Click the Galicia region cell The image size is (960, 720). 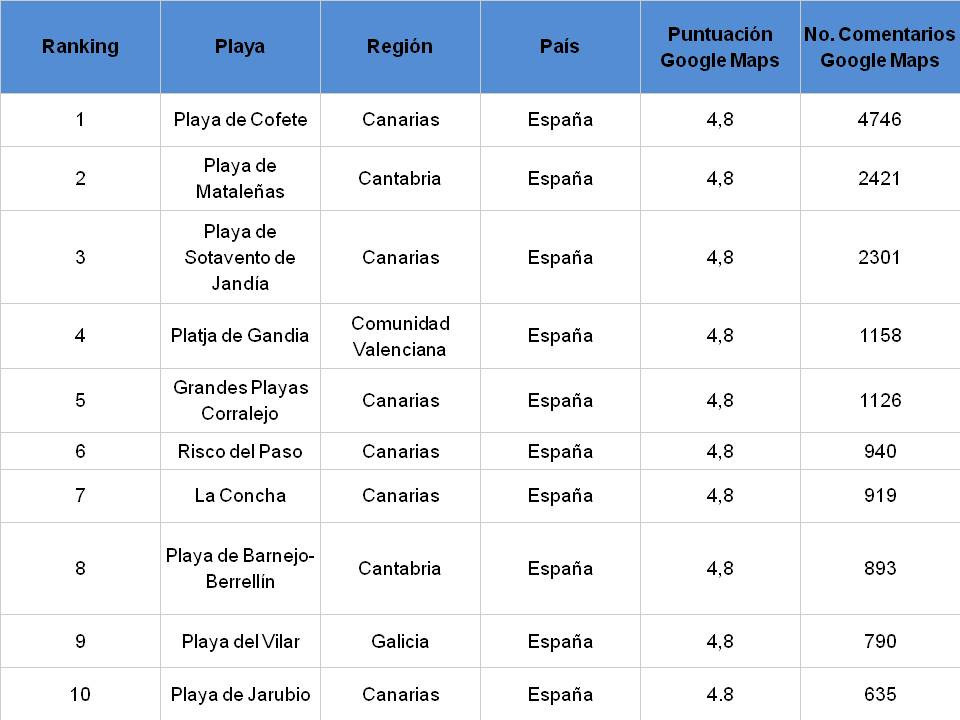click(400, 641)
